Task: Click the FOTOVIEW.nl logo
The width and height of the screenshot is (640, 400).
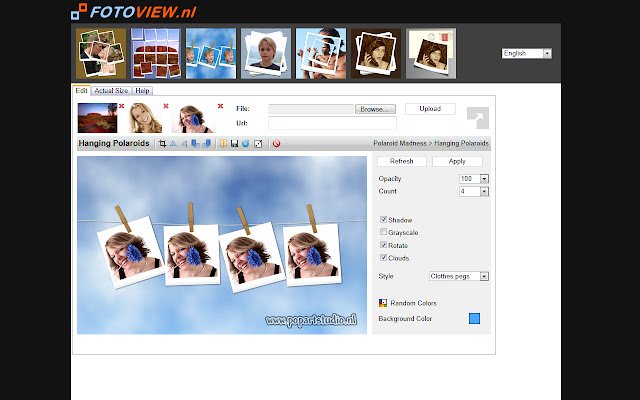Action: coord(133,11)
